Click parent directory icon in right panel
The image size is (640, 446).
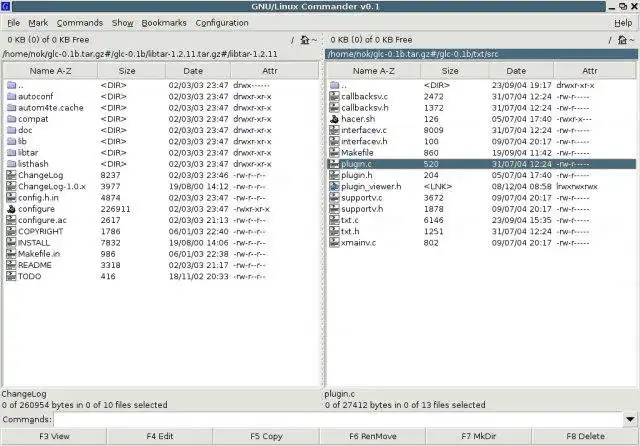click(x=334, y=85)
